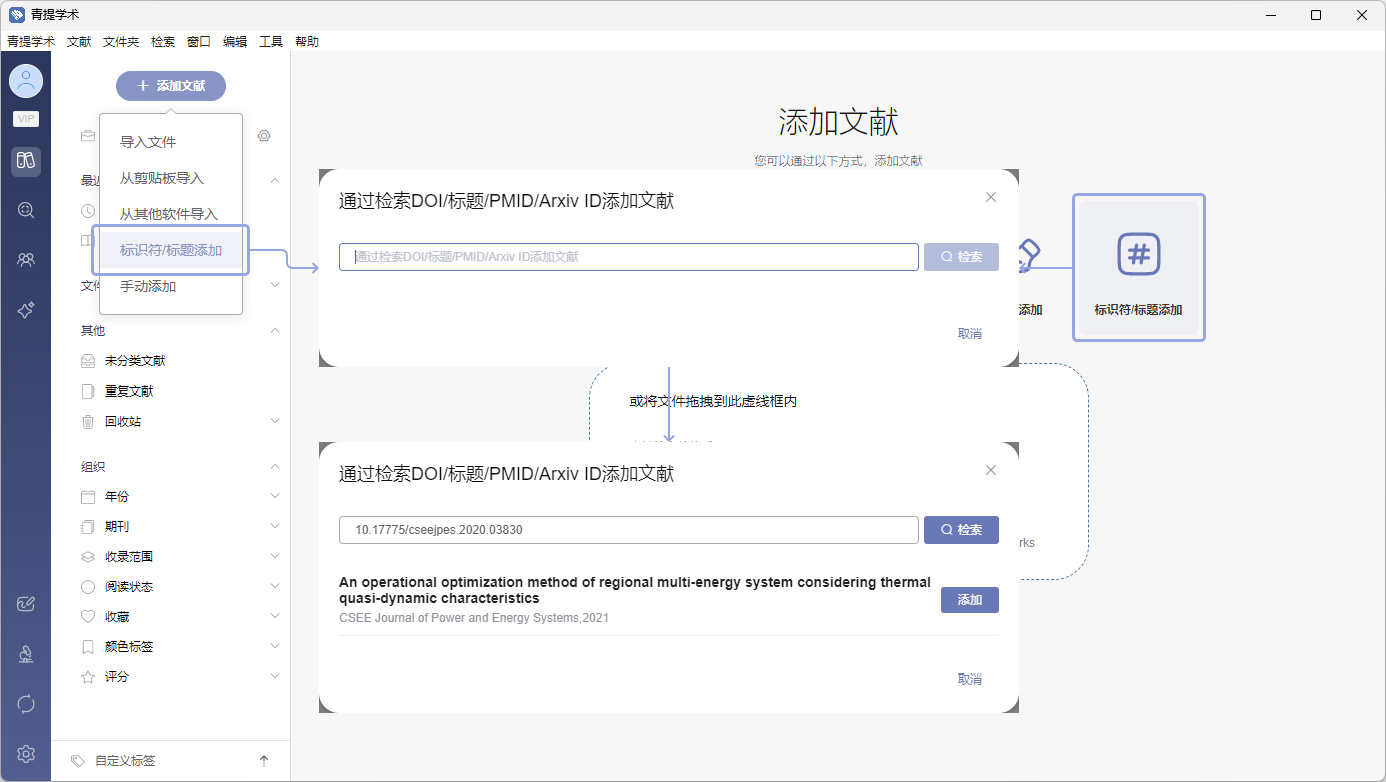Expand the 收藏 group
Screen dimensions: 1386x782
click(275, 616)
